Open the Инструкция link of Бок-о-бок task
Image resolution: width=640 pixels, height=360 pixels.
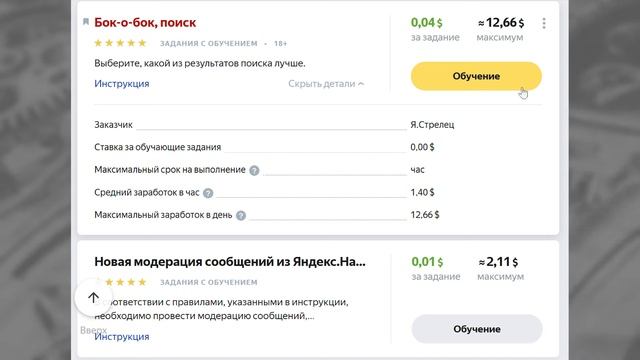click(122, 84)
